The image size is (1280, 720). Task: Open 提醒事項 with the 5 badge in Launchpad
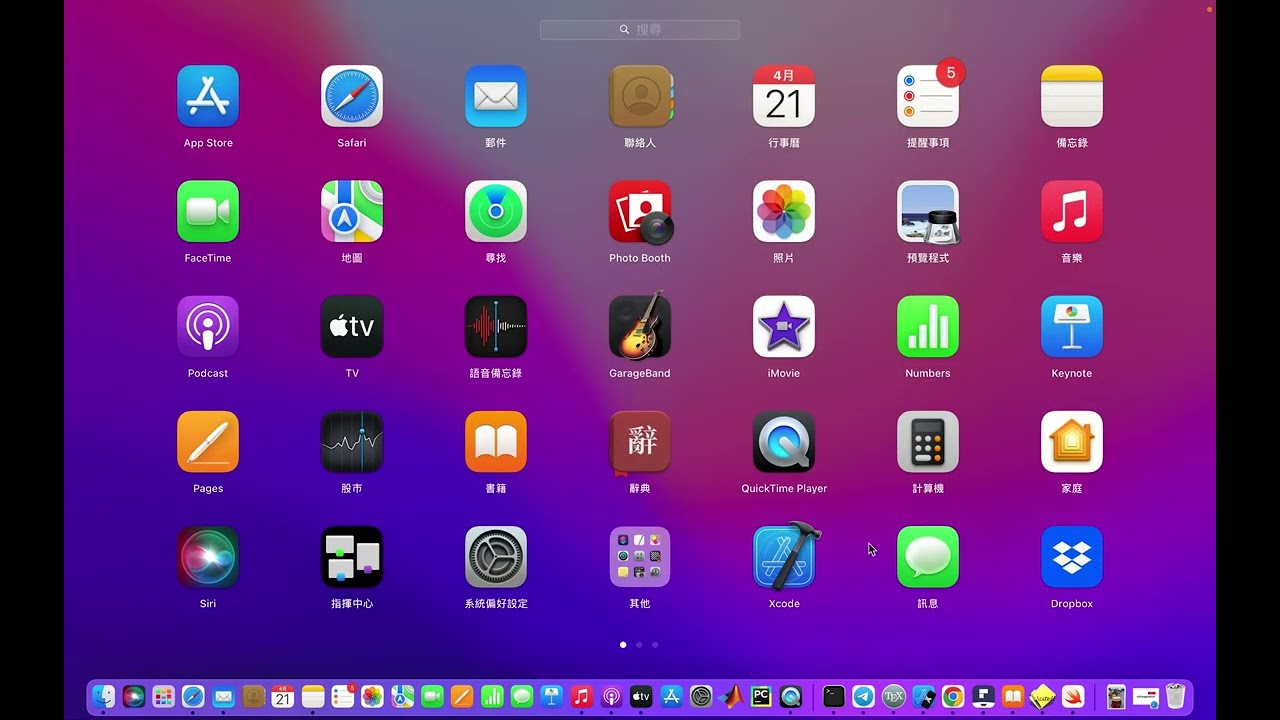coord(928,96)
